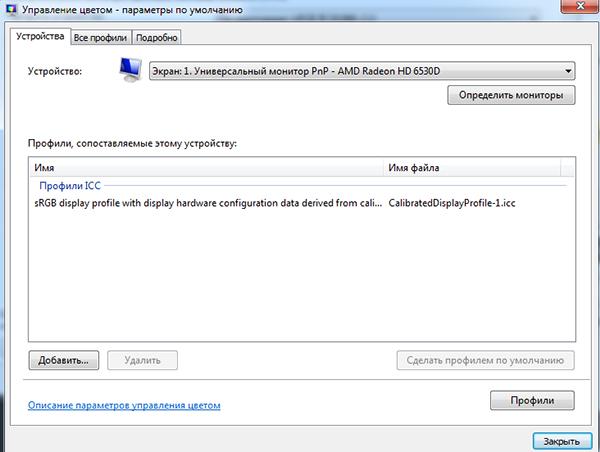600x452 pixels.
Task: Click the Профили button
Action: 532,400
